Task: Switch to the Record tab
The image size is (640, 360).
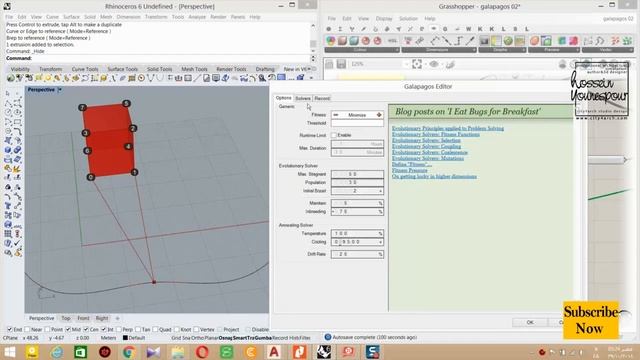Action: pyautogui.click(x=322, y=98)
